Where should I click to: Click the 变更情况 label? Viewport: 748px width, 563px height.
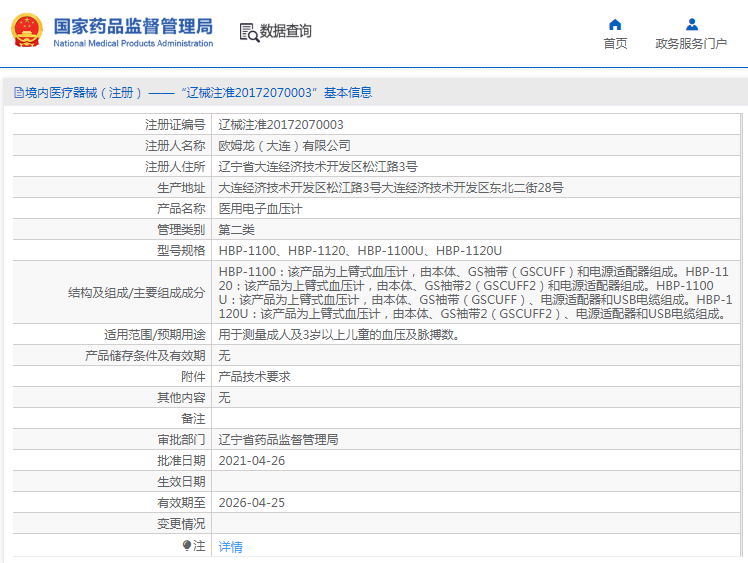(181, 523)
